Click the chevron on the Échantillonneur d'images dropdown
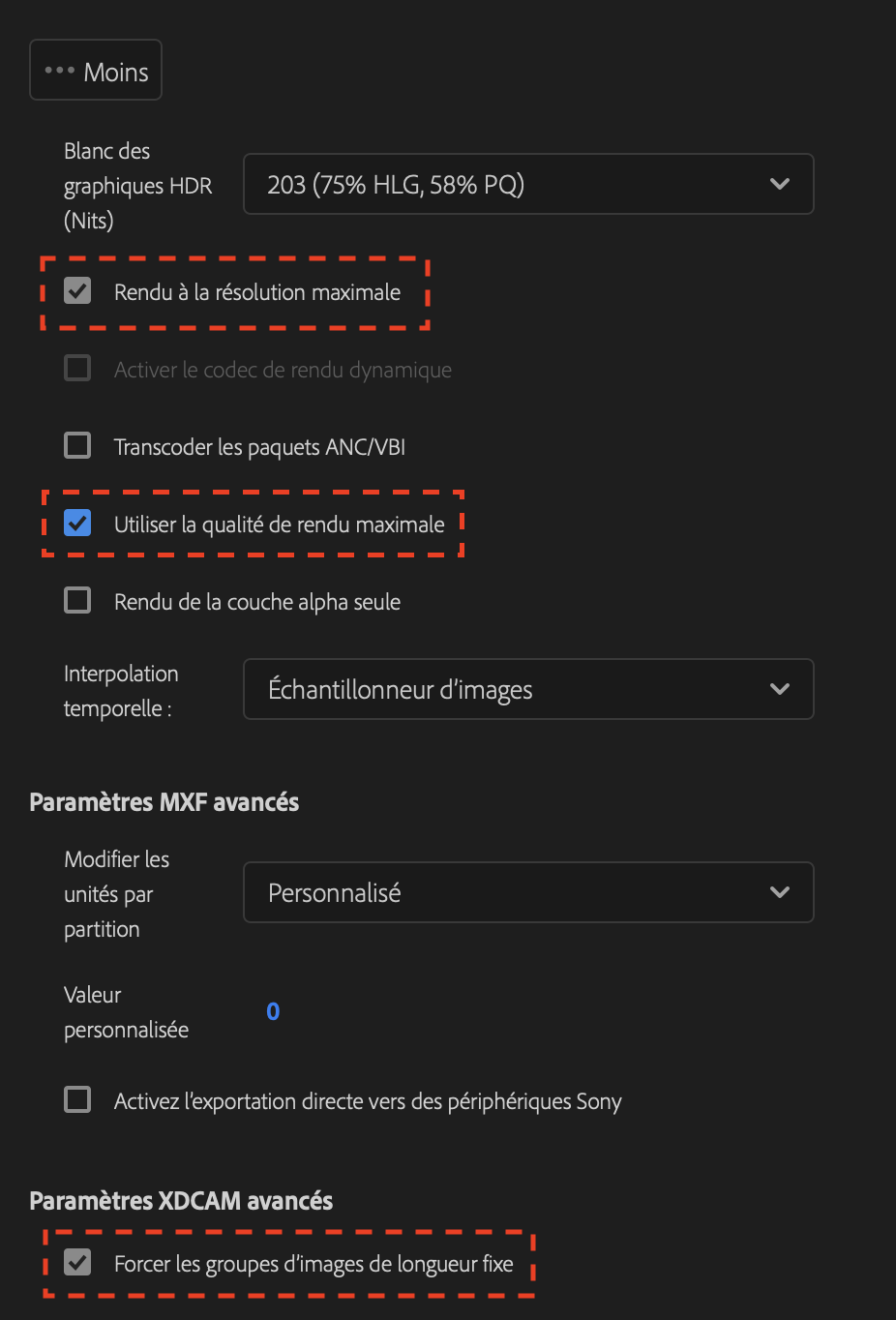Image resolution: width=896 pixels, height=1320 pixels. pyautogui.click(x=780, y=689)
